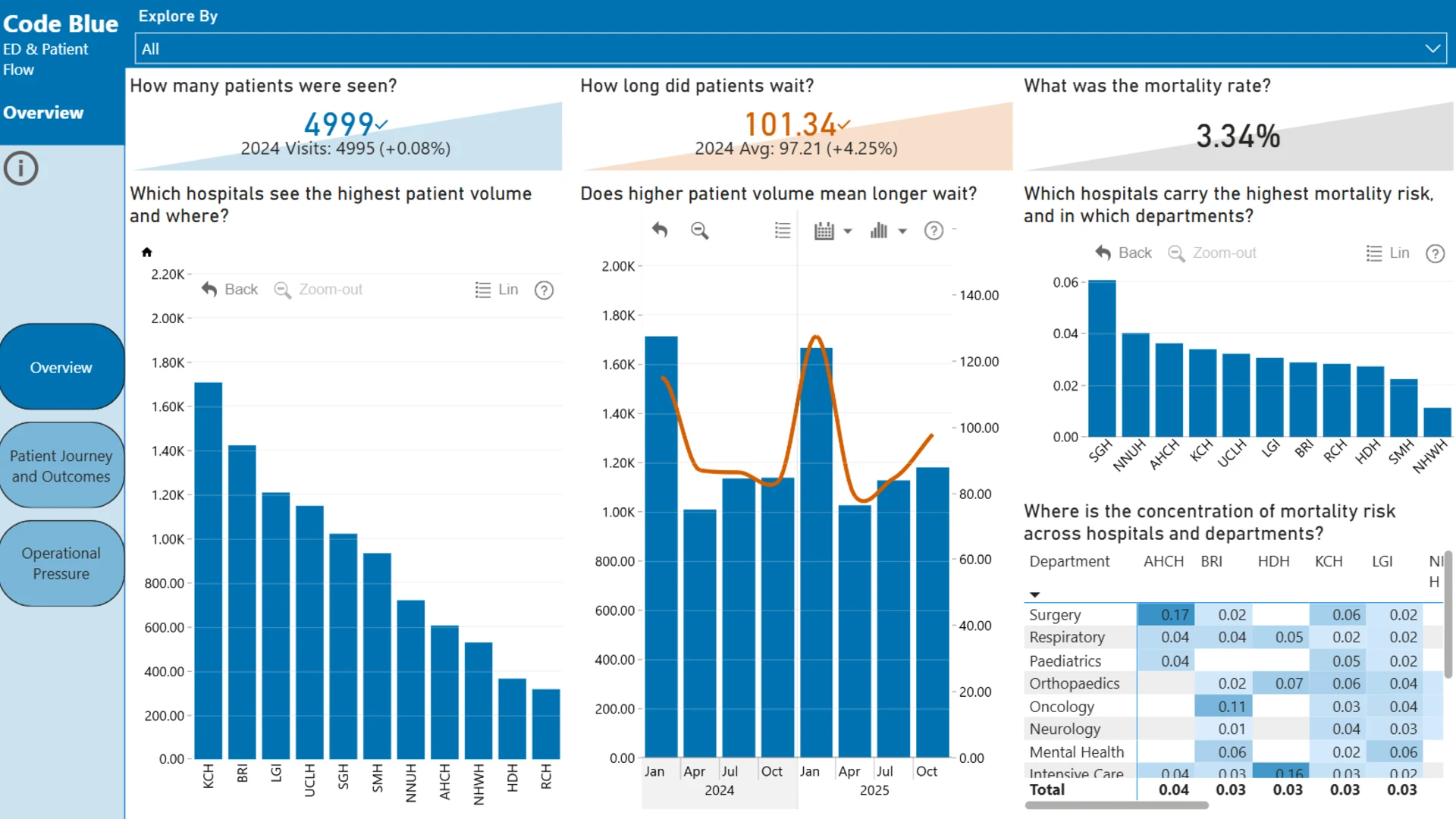The image size is (1456, 819).
Task: Click the 0.11 Oncology BRI cell
Action: coord(1223,706)
